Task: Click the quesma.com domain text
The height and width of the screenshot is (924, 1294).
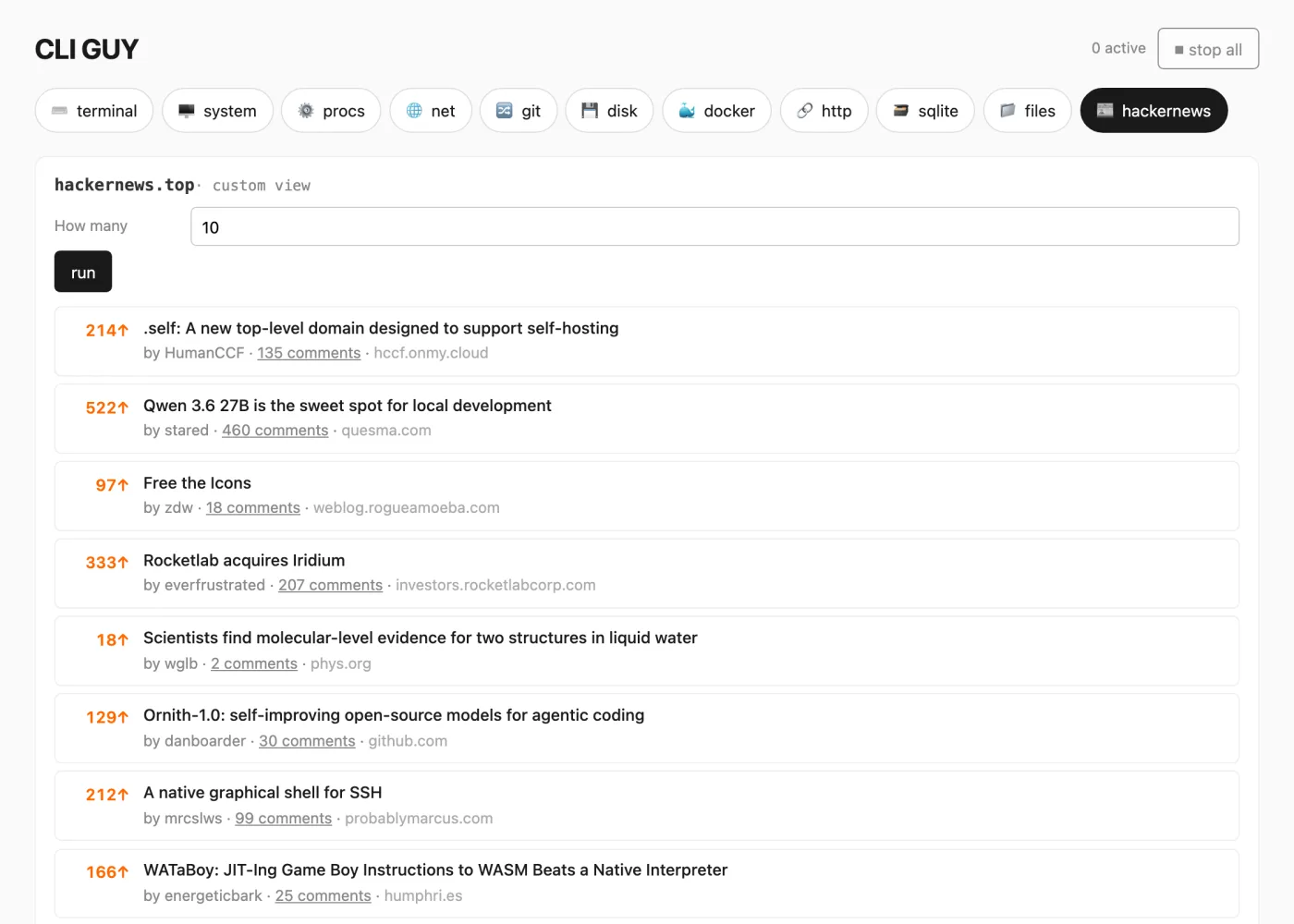Action: [386, 431]
